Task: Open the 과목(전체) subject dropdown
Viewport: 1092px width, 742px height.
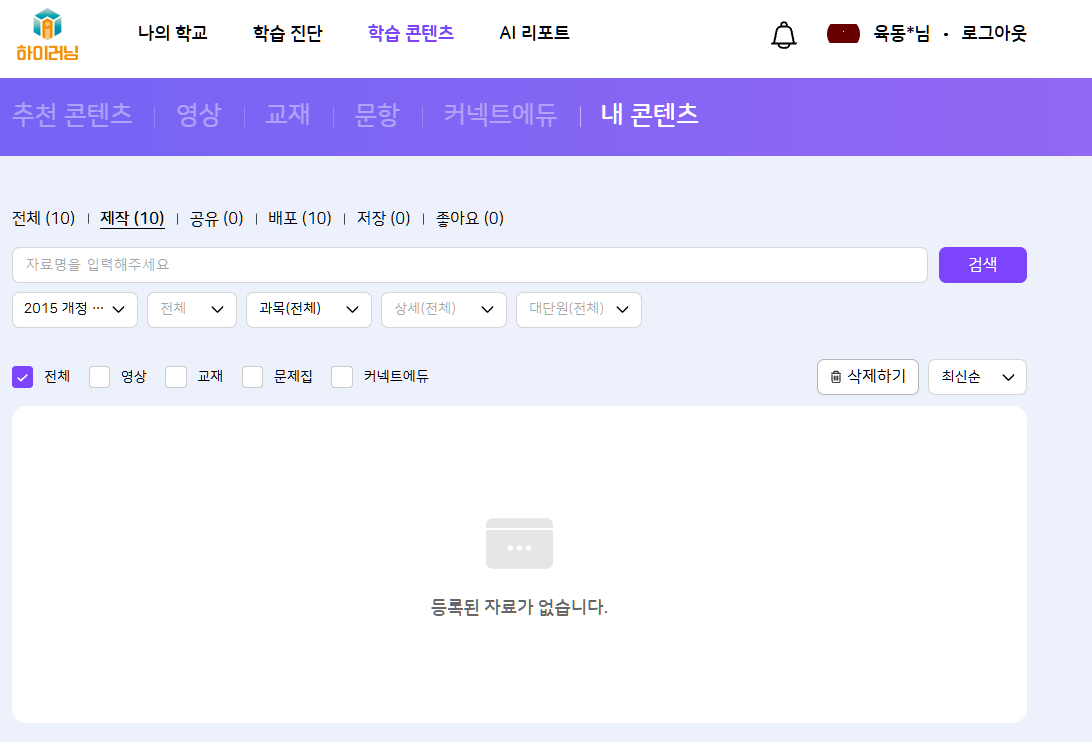Action: click(x=308, y=310)
